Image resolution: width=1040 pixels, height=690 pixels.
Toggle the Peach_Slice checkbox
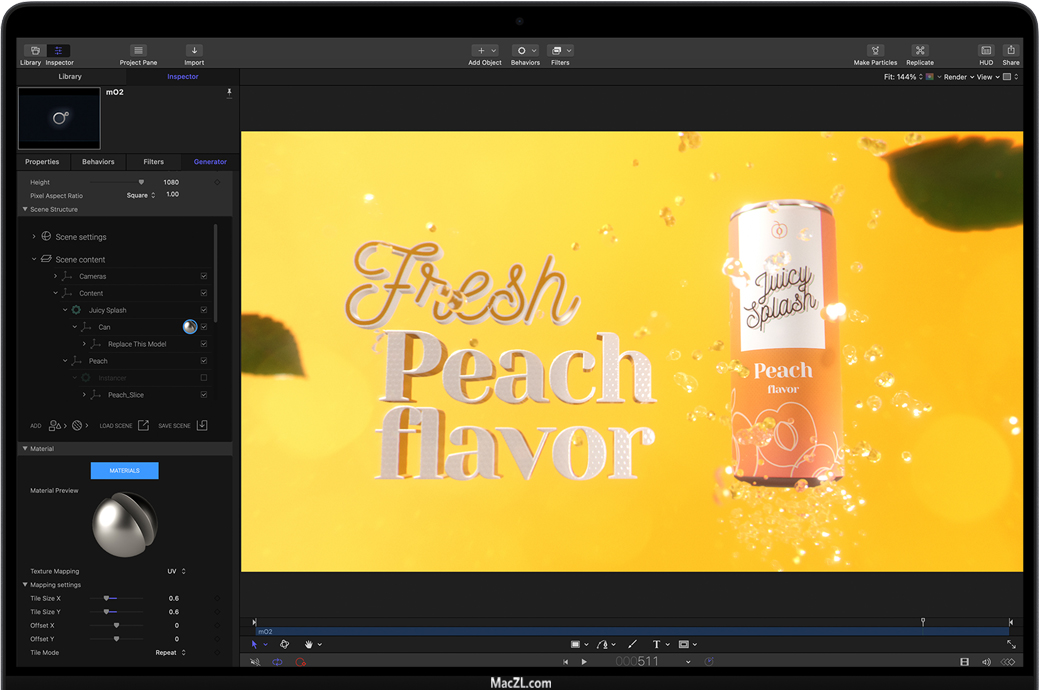204,395
